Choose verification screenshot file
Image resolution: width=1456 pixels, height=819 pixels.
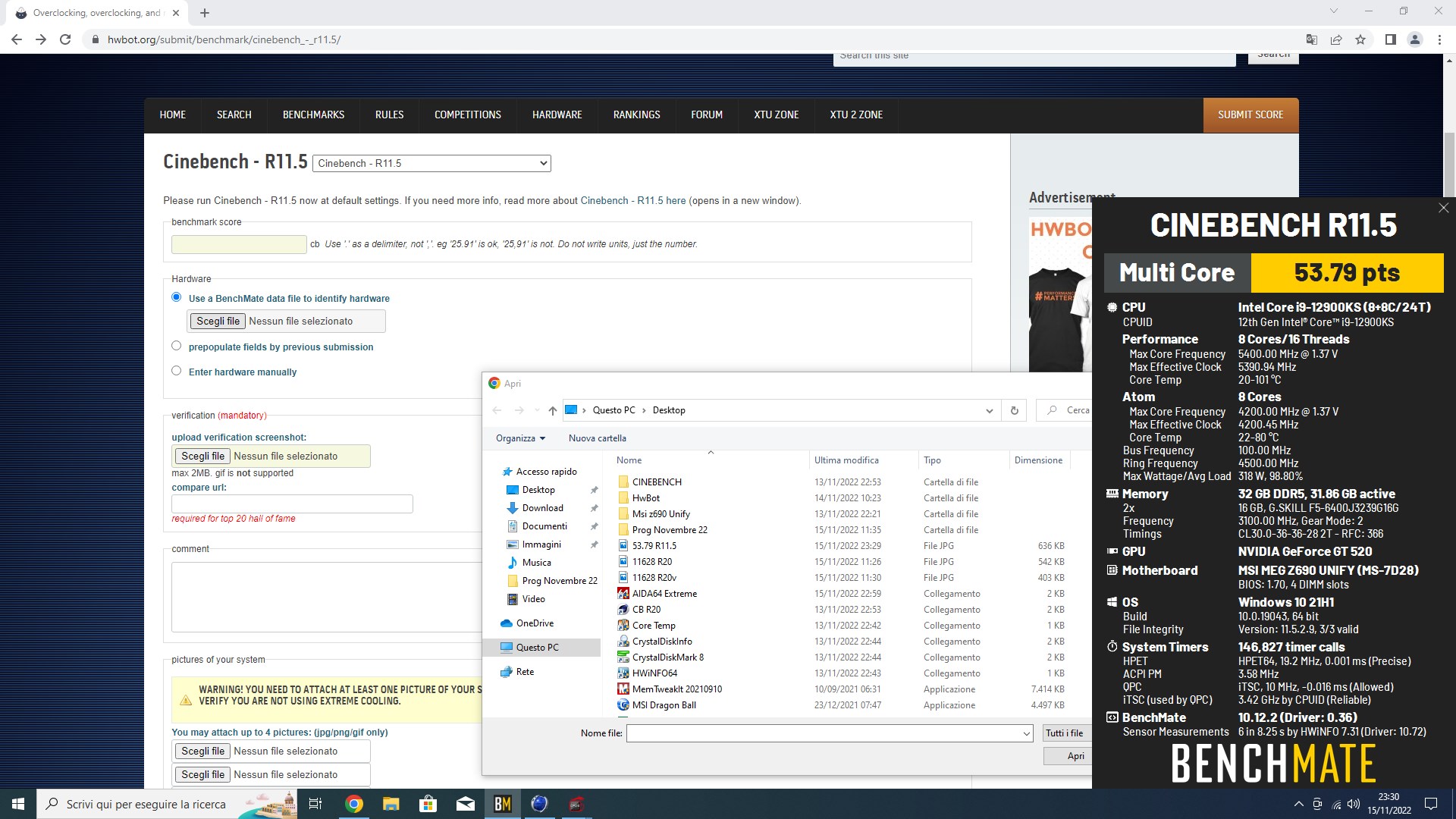(x=202, y=456)
